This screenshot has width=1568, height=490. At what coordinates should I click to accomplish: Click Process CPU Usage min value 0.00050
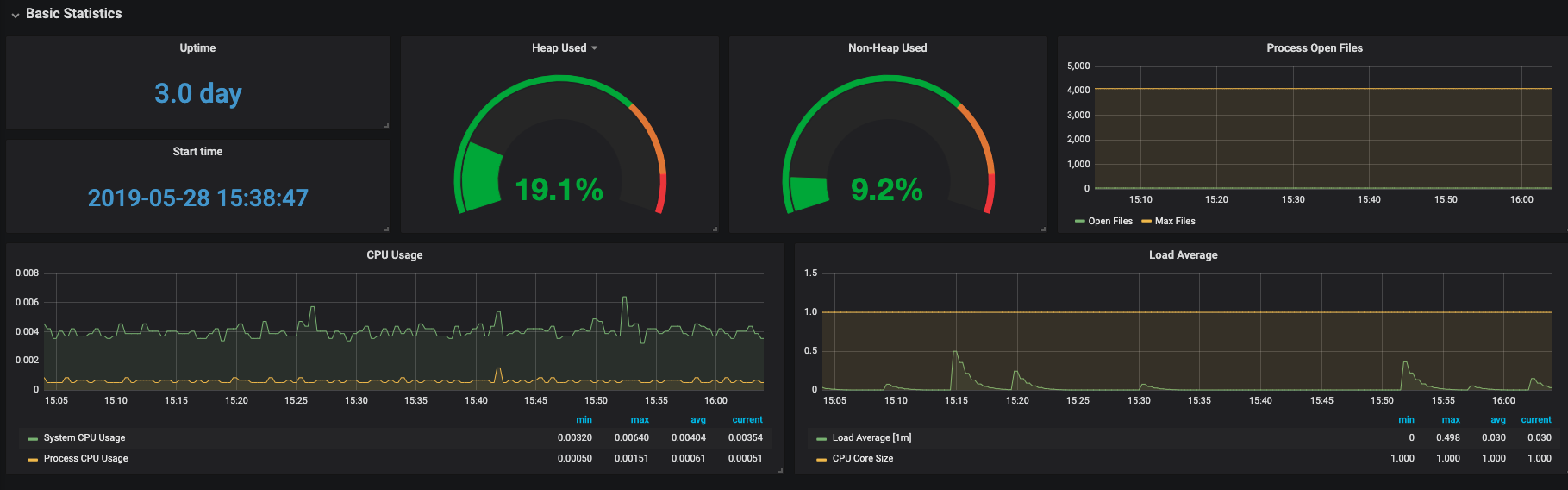tap(575, 459)
